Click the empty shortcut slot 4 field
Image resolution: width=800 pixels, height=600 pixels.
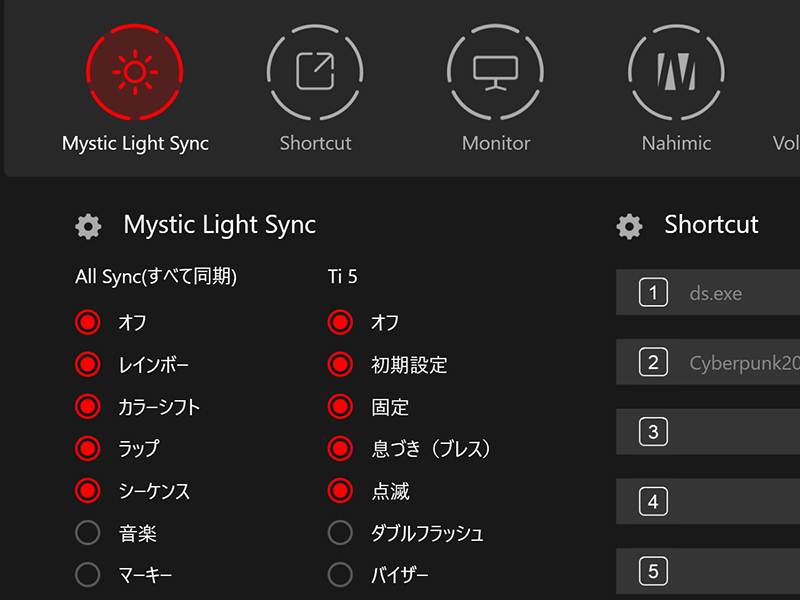tap(740, 501)
